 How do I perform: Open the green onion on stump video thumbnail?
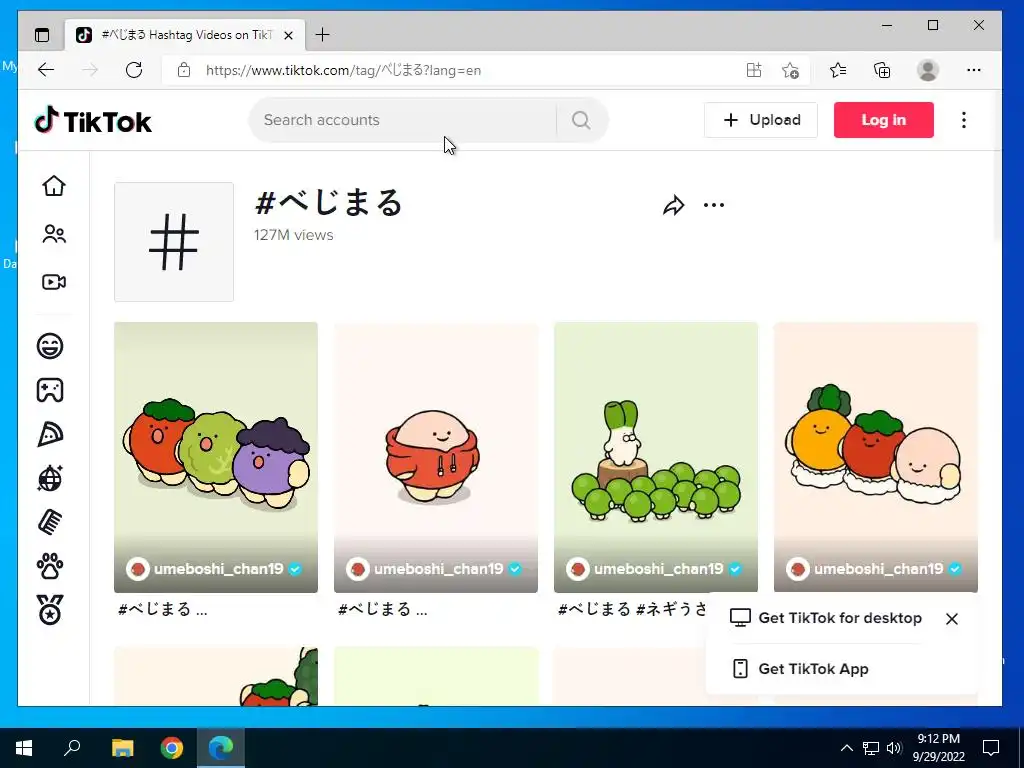[x=656, y=457]
